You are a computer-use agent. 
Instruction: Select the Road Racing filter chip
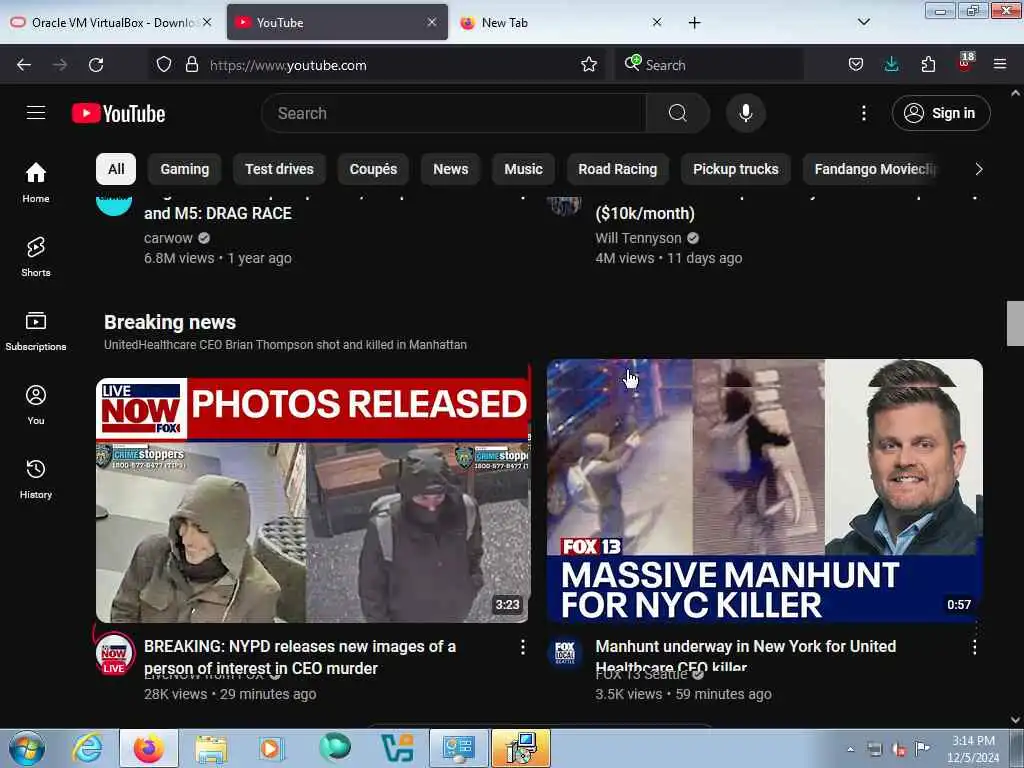(x=617, y=169)
